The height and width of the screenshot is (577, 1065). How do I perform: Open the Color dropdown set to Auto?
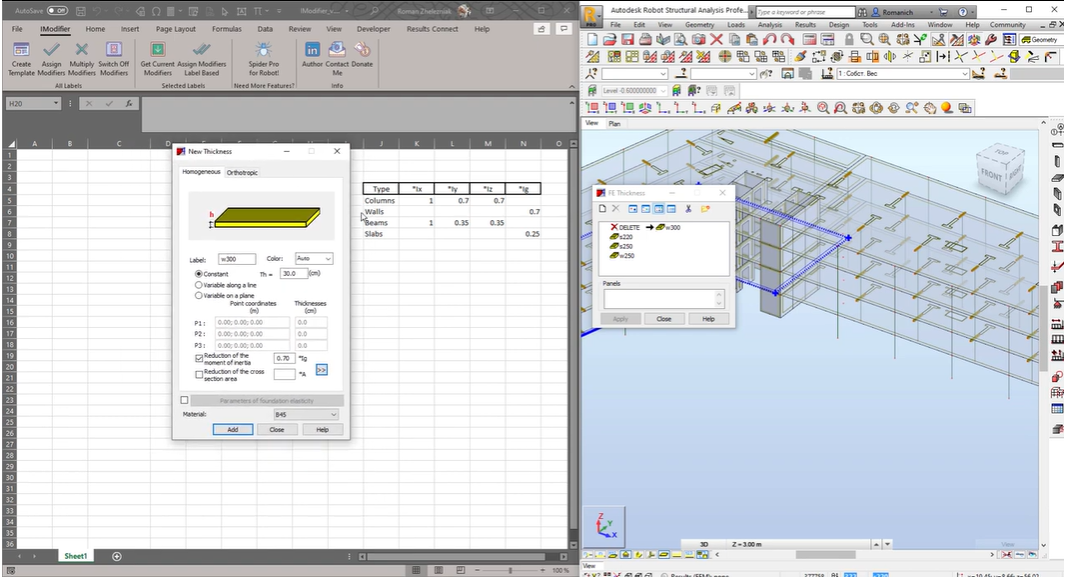point(314,259)
